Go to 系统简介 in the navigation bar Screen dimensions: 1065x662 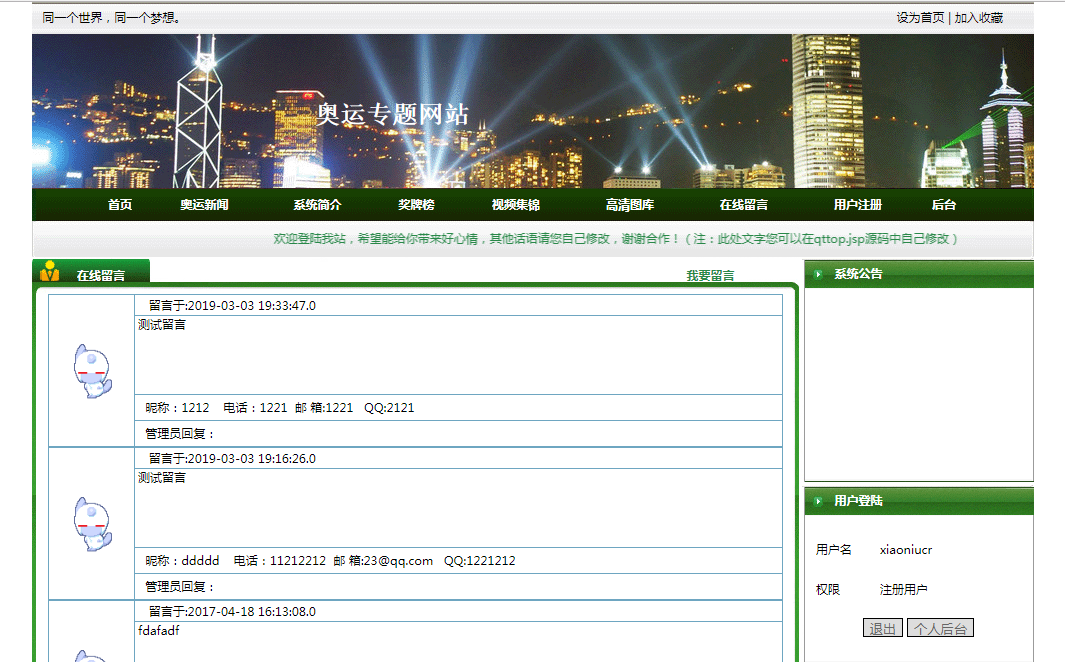(317, 205)
